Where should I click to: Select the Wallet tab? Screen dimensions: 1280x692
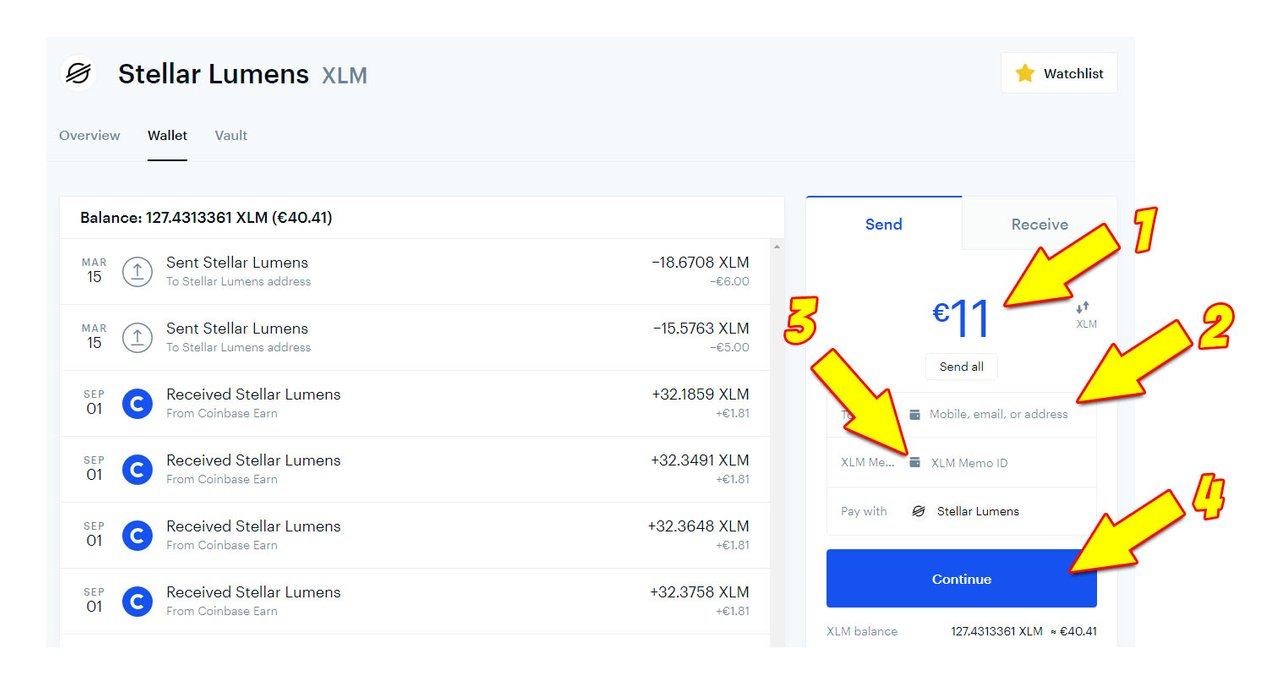[x=167, y=135]
